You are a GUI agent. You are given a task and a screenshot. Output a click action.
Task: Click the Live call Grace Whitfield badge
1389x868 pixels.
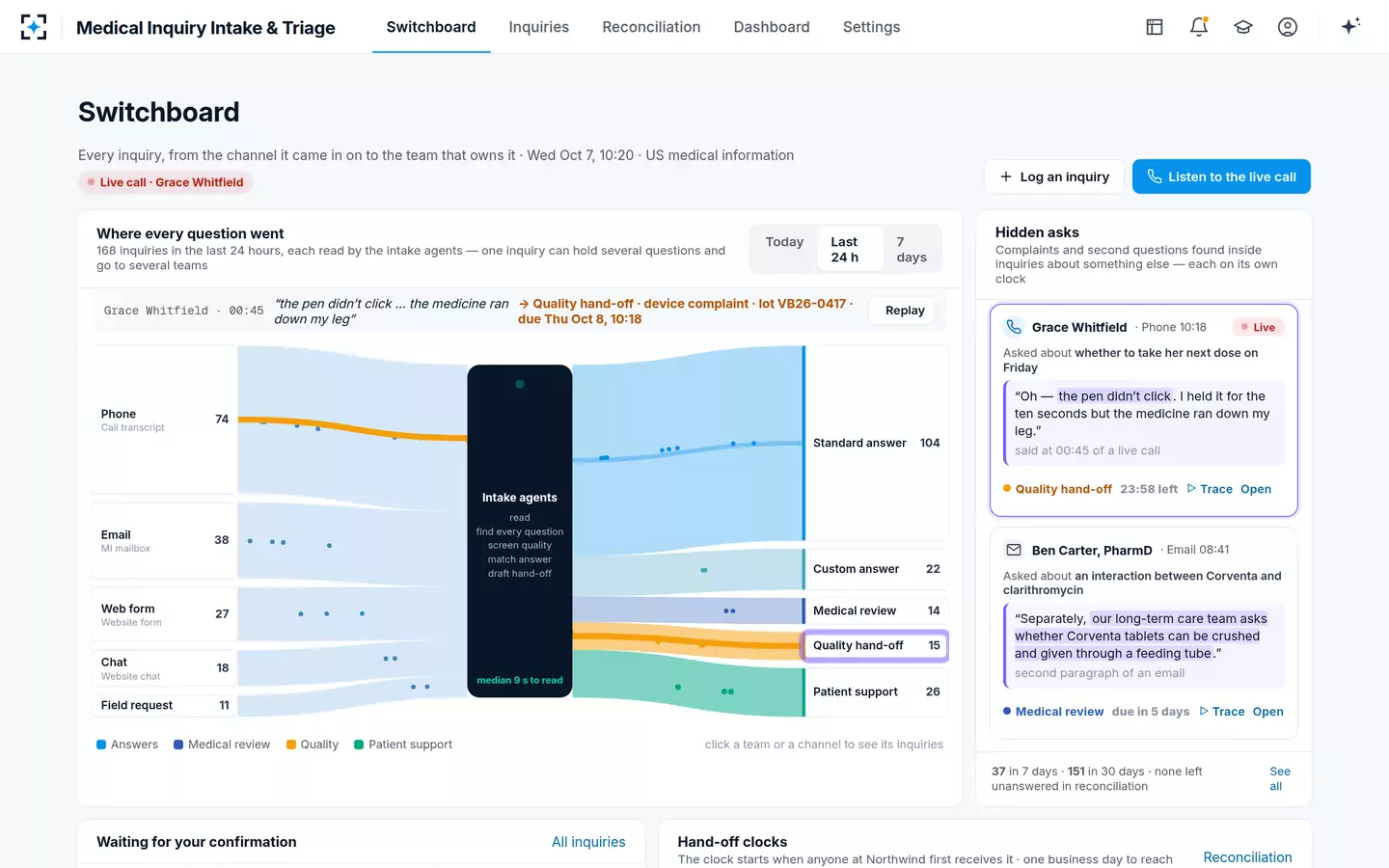(x=165, y=182)
